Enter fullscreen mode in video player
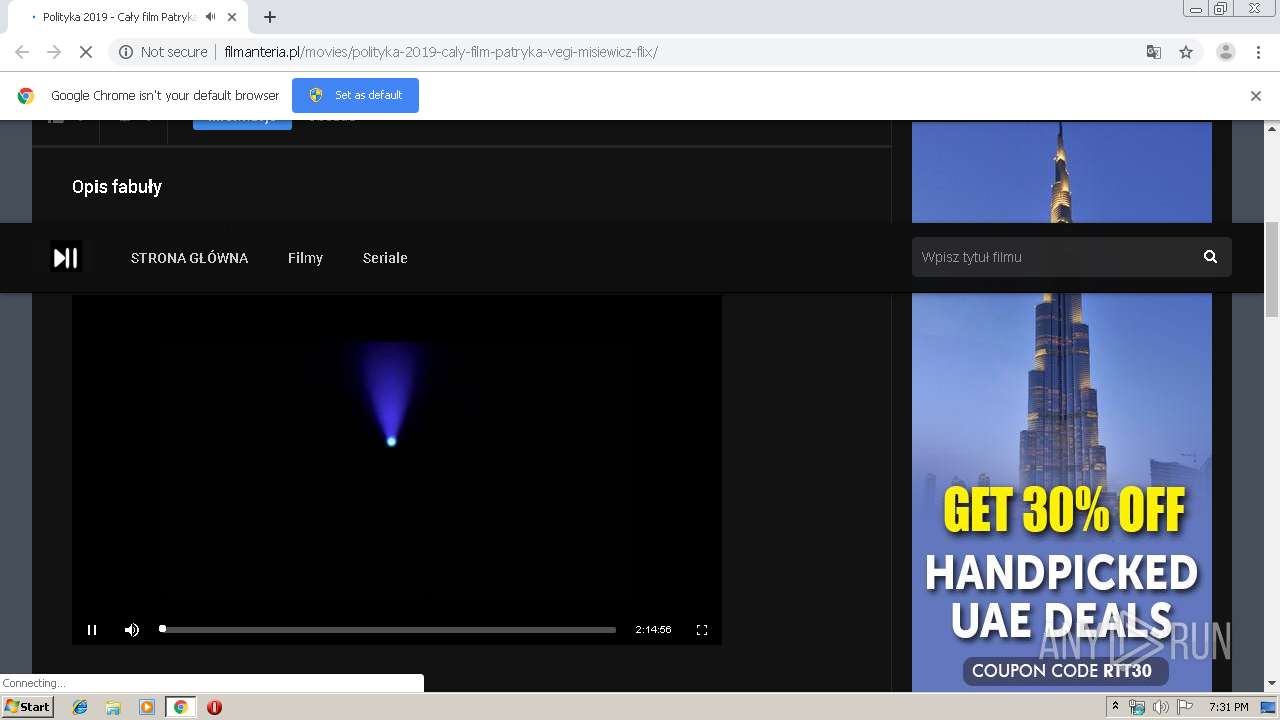Screen dimensions: 1280x720 702,630
